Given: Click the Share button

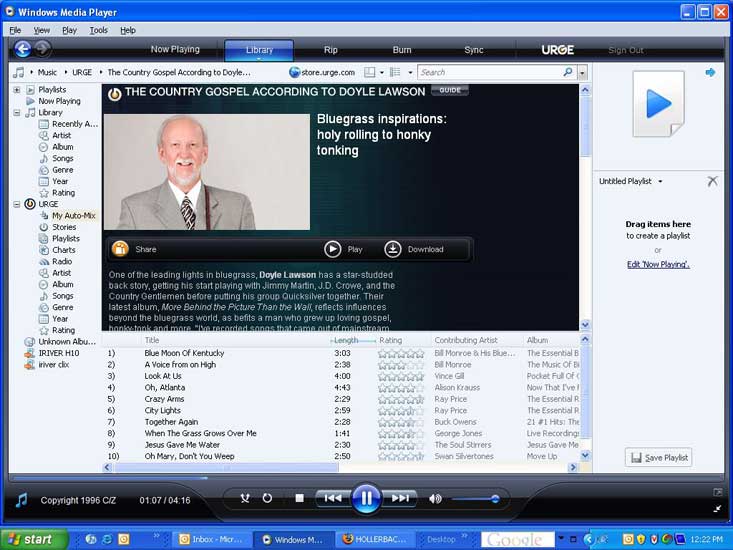Looking at the screenshot, I should tap(134, 249).
